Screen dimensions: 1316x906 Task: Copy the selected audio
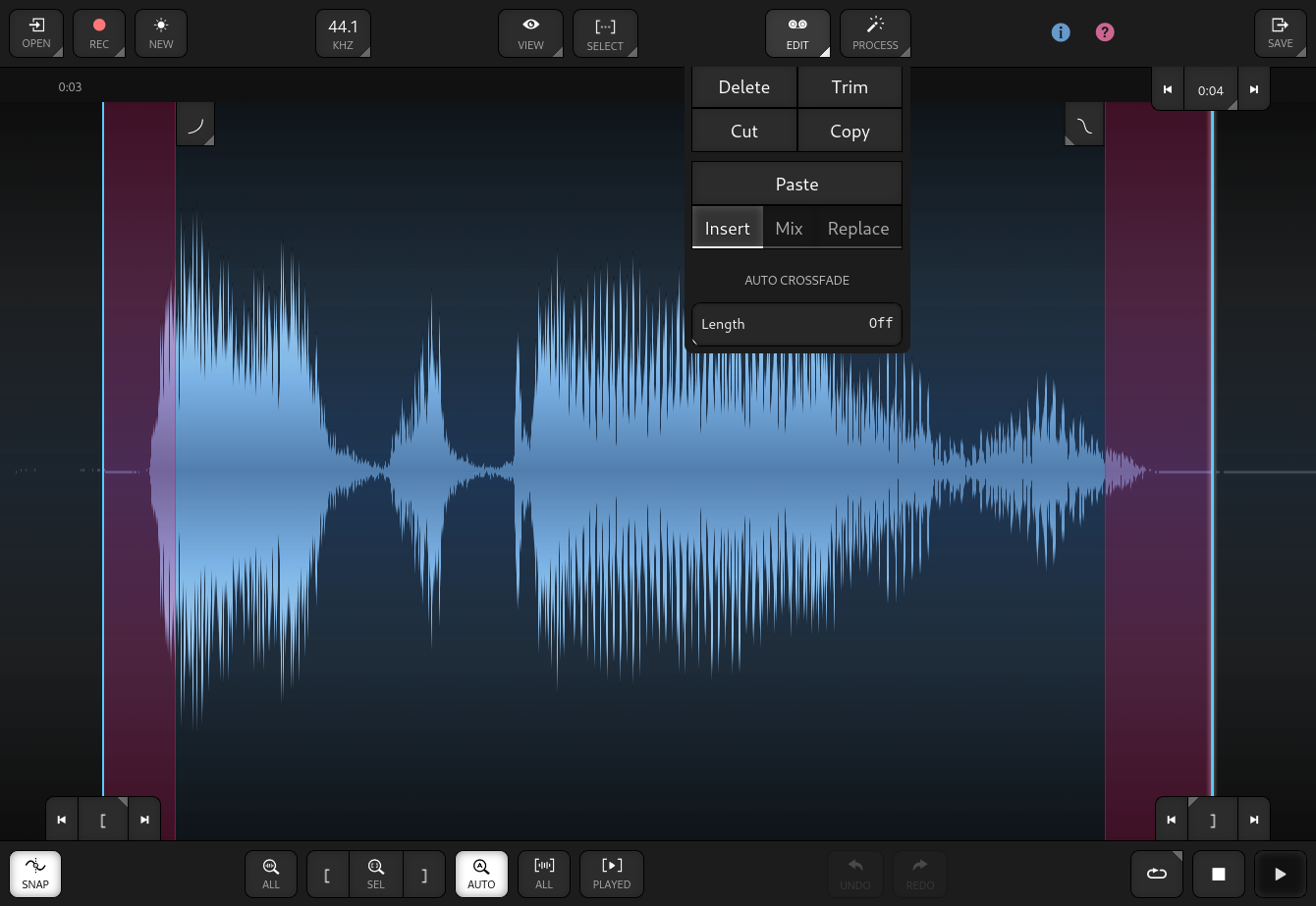click(x=850, y=132)
